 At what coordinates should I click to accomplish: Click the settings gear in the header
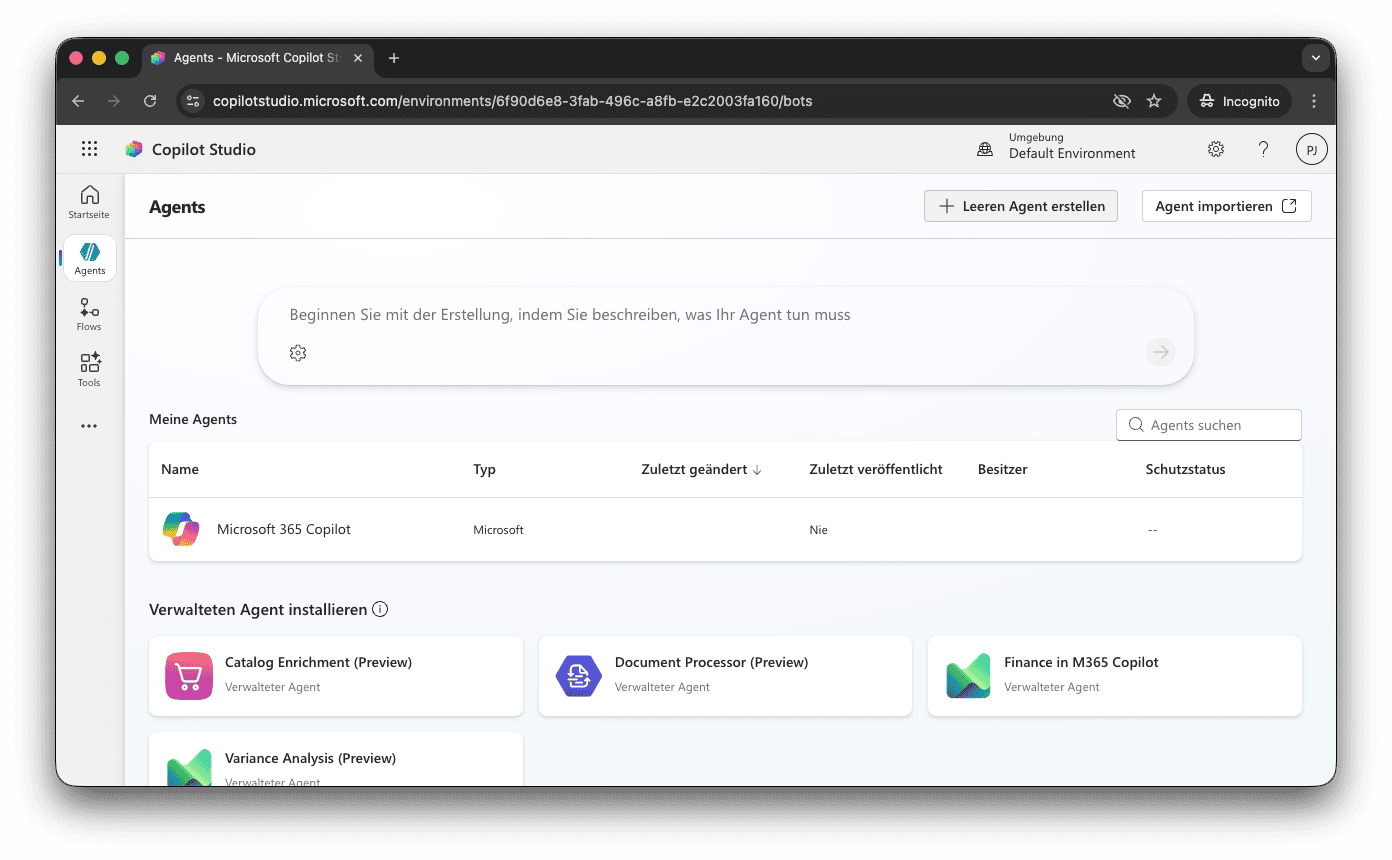tap(1216, 149)
